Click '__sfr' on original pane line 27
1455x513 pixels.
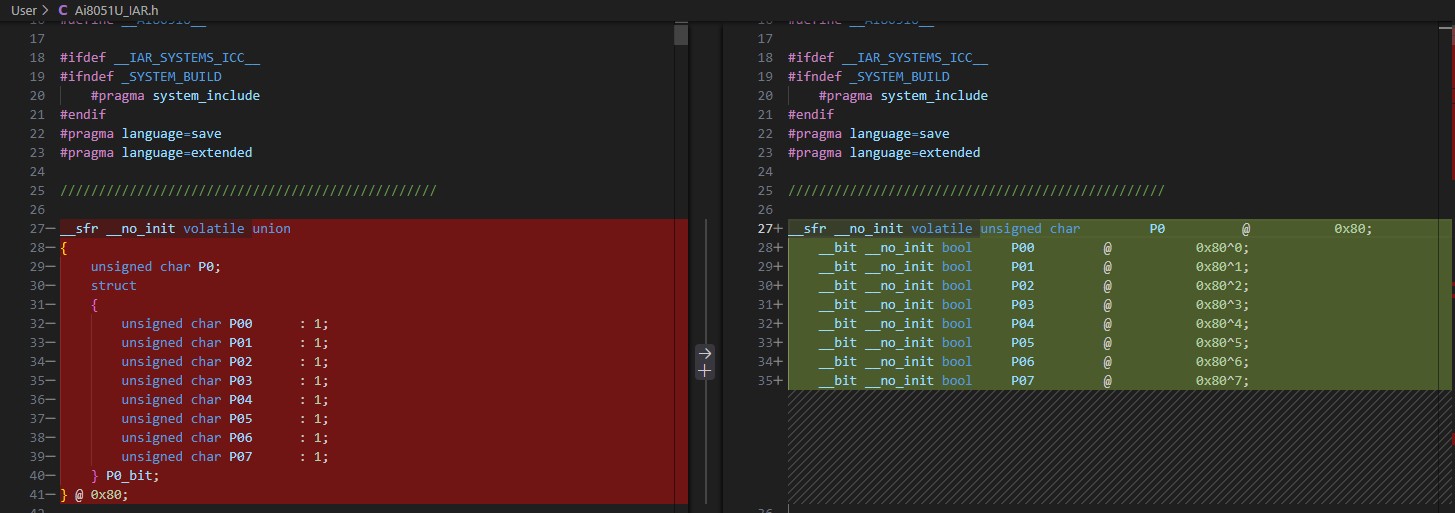pyautogui.click(x=79, y=229)
